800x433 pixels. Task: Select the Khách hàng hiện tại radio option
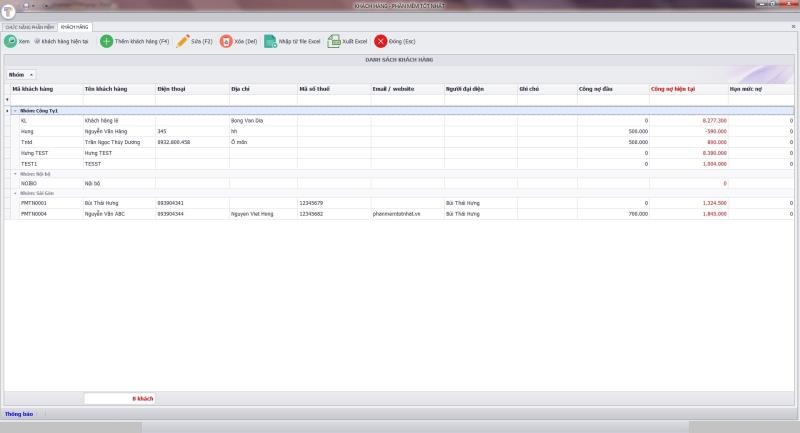coord(37,41)
